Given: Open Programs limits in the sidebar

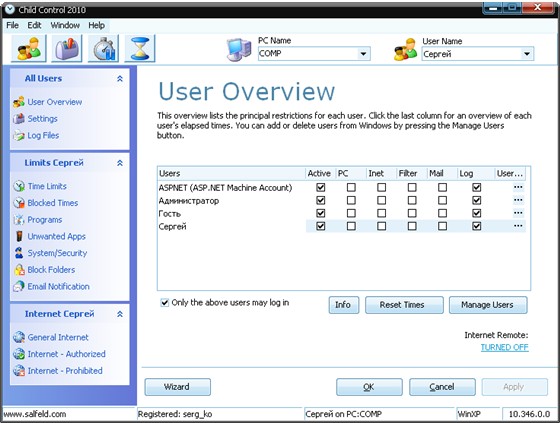Looking at the screenshot, I should point(45,220).
